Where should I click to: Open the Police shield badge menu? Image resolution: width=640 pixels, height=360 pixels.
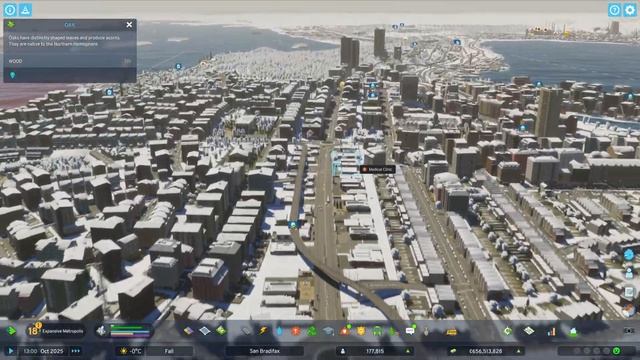[x=361, y=331]
